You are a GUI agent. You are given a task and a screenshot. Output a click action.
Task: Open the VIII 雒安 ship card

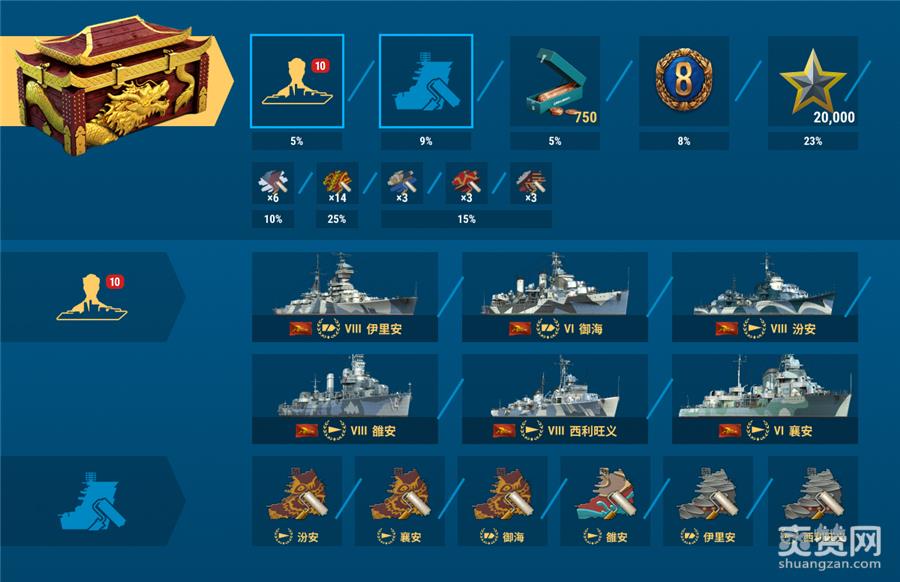[x=344, y=399]
